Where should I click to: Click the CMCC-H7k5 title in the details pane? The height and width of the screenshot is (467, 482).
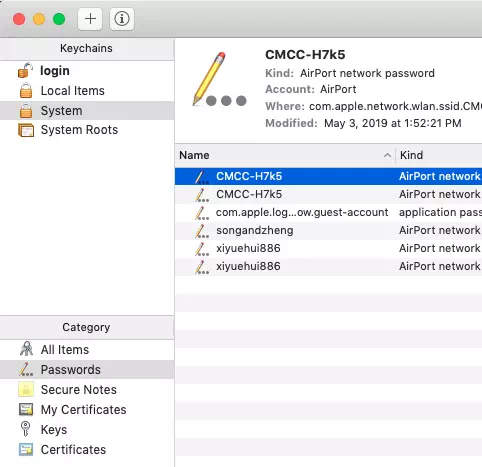coord(305,55)
